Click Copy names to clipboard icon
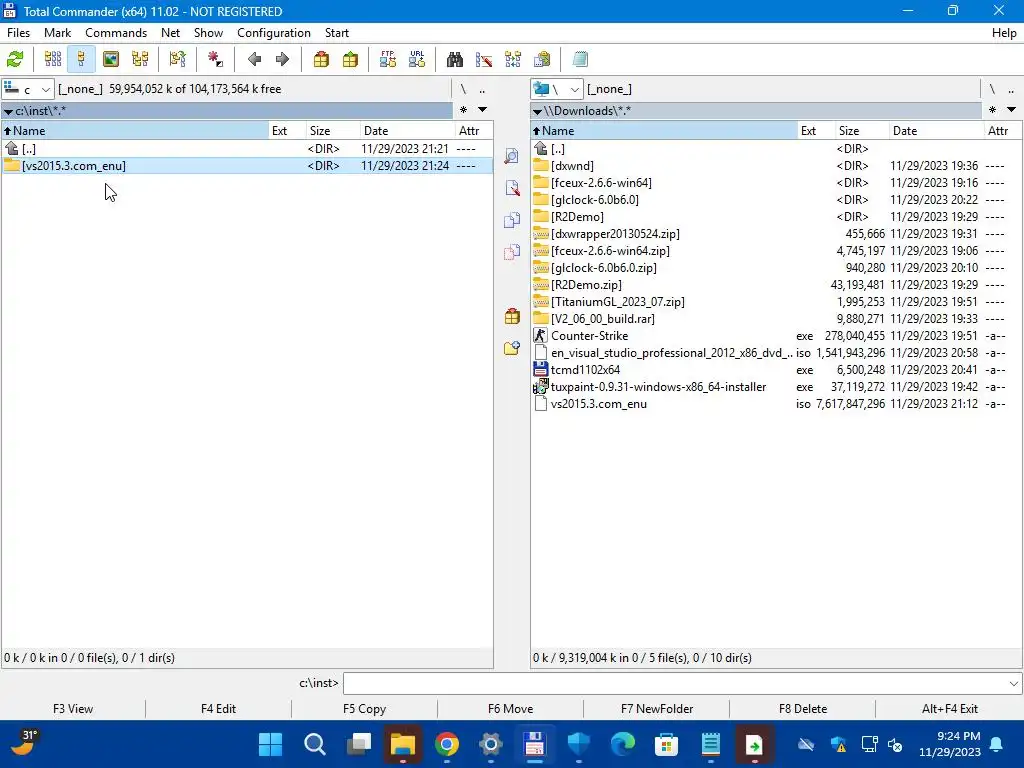The height and width of the screenshot is (768, 1024). [541, 59]
